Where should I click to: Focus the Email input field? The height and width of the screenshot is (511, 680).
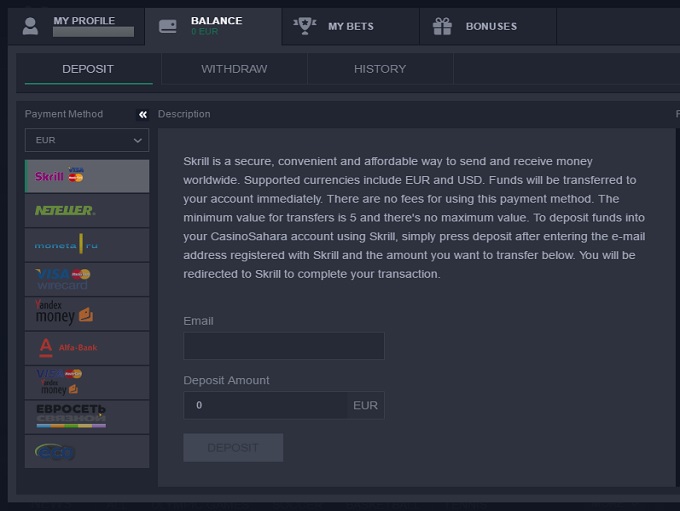[284, 346]
